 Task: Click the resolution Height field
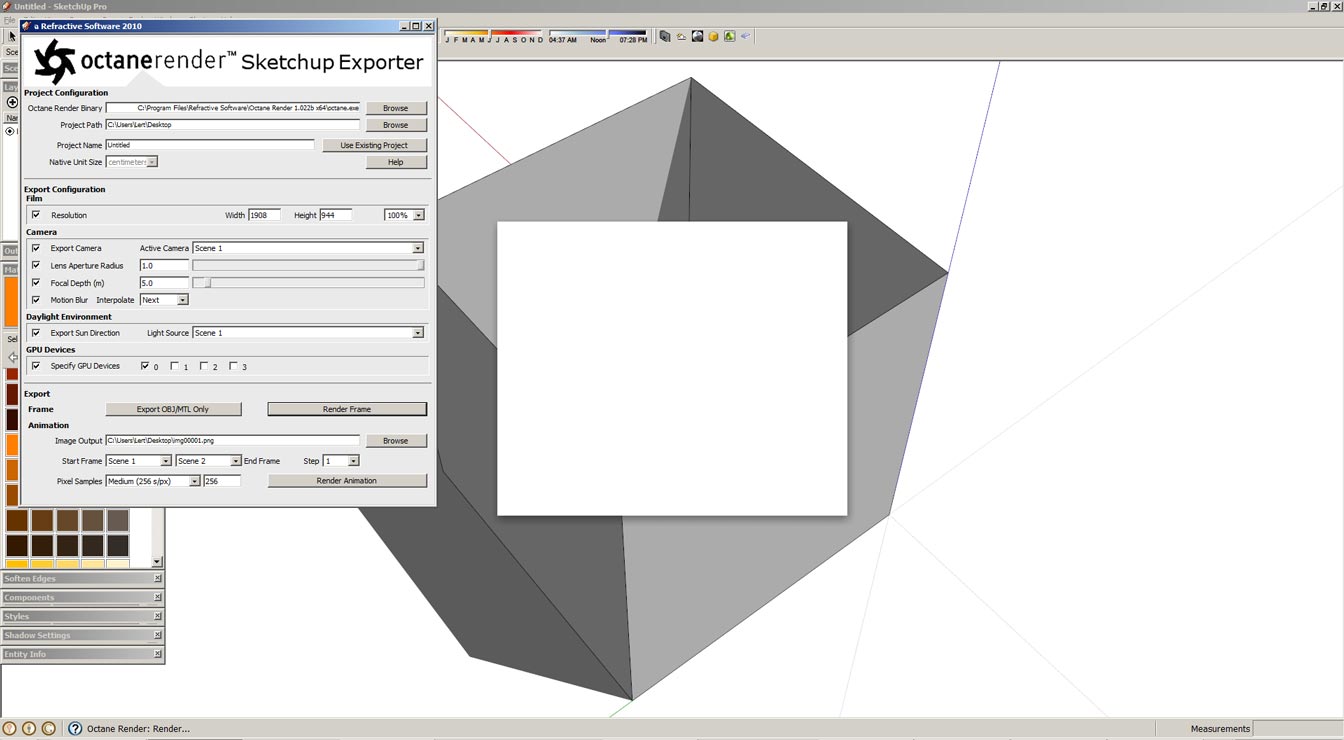coord(336,215)
